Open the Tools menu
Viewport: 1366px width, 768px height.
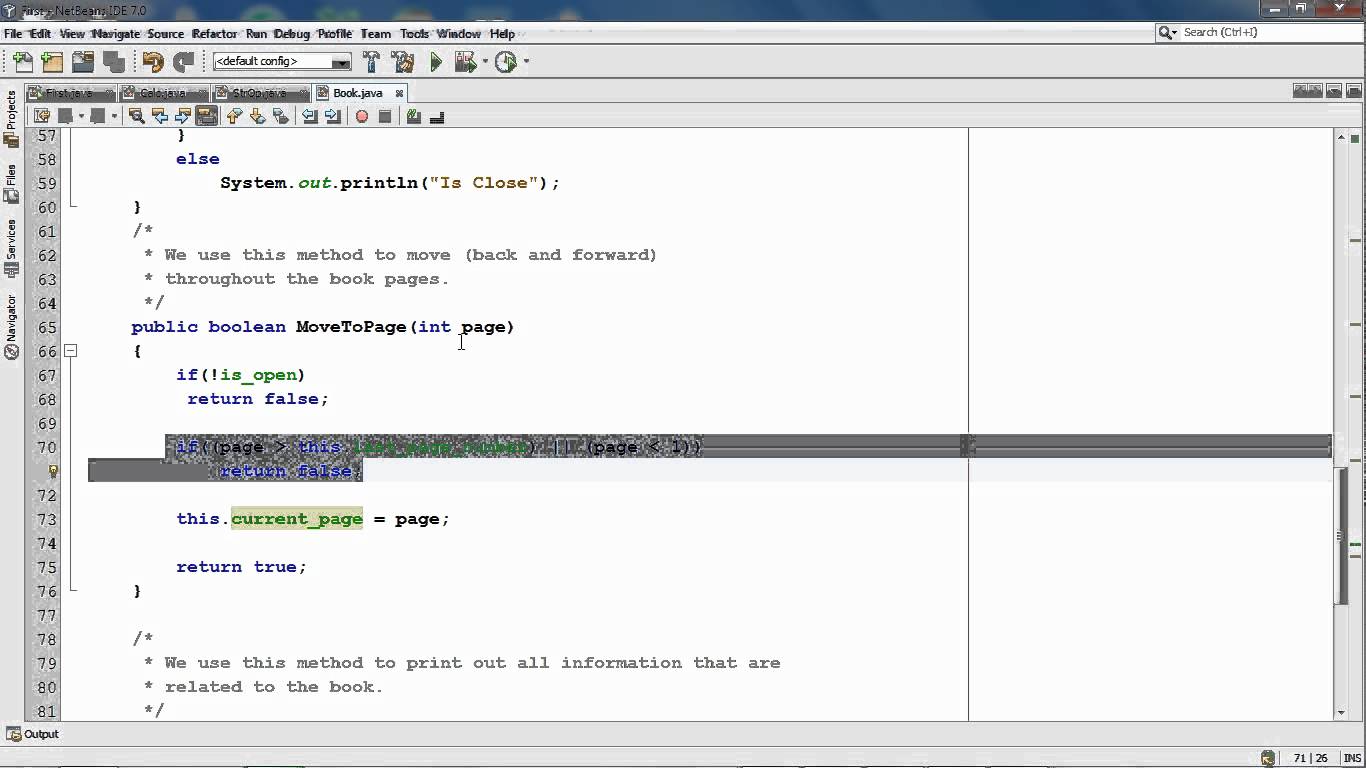pos(414,33)
